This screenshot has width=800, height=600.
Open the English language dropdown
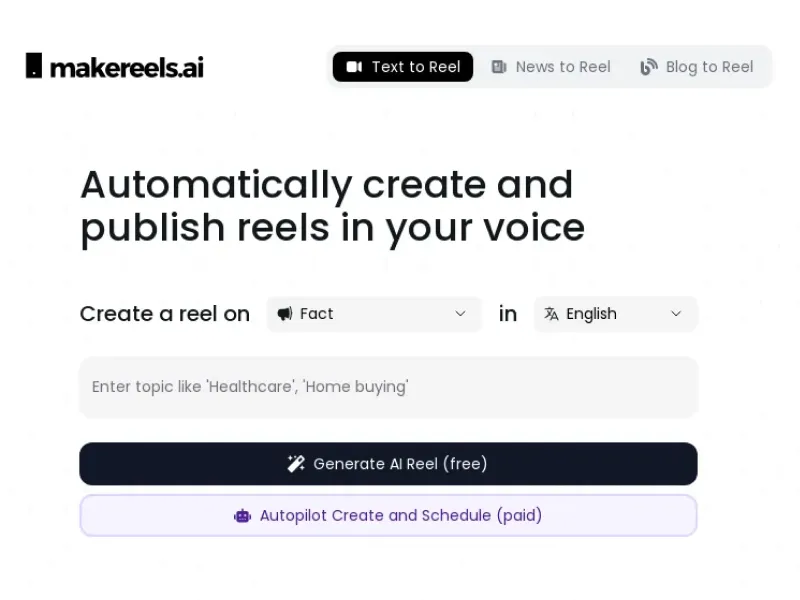(615, 314)
